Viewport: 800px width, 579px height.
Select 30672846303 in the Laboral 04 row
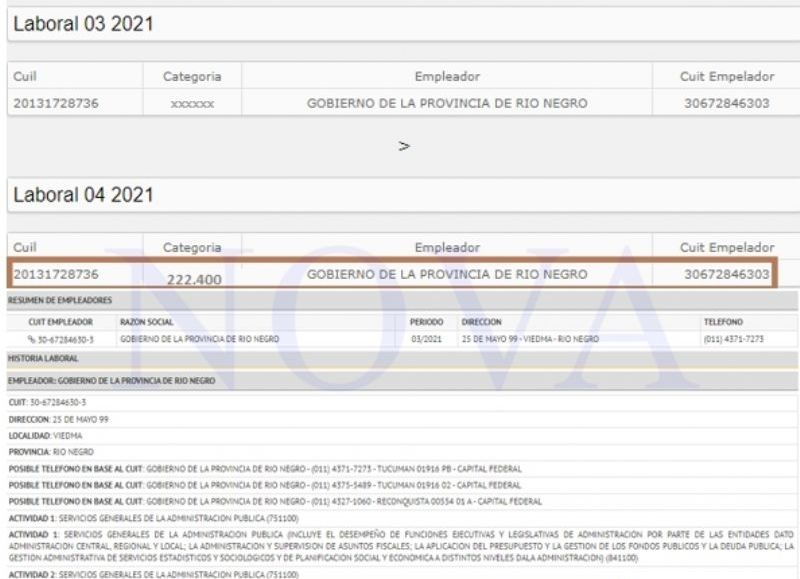pos(727,274)
